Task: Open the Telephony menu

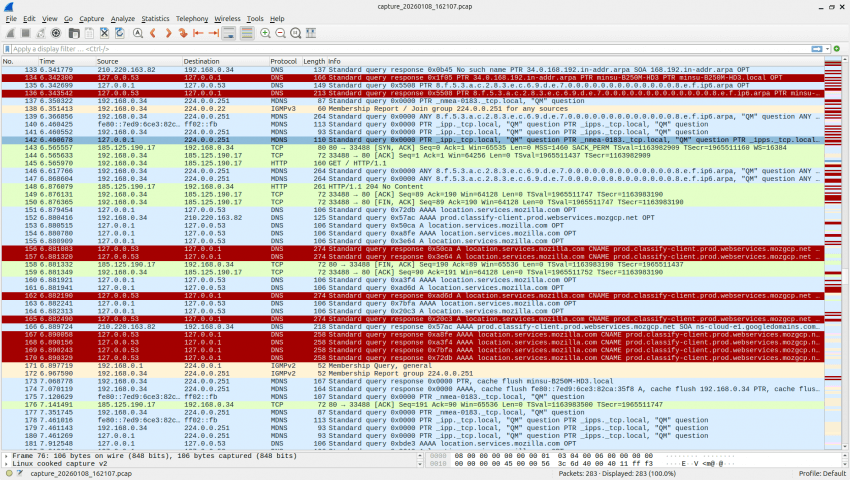Action: point(192,18)
